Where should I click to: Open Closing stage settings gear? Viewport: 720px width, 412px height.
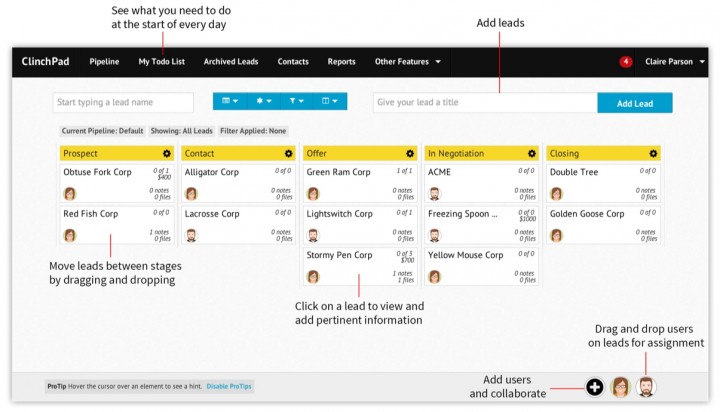(x=653, y=153)
